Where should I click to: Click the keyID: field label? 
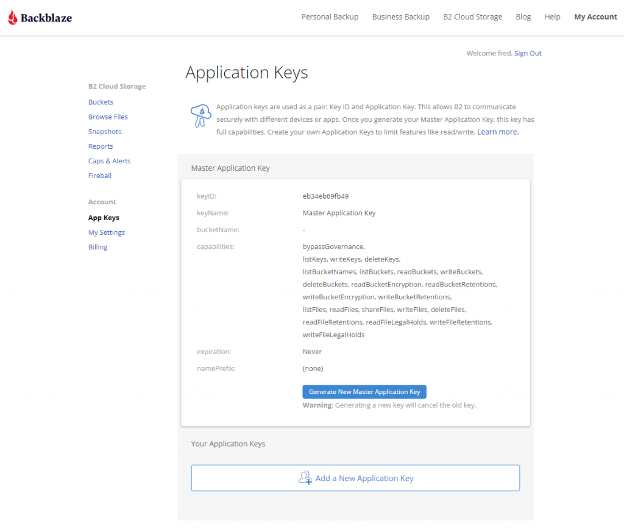206,196
